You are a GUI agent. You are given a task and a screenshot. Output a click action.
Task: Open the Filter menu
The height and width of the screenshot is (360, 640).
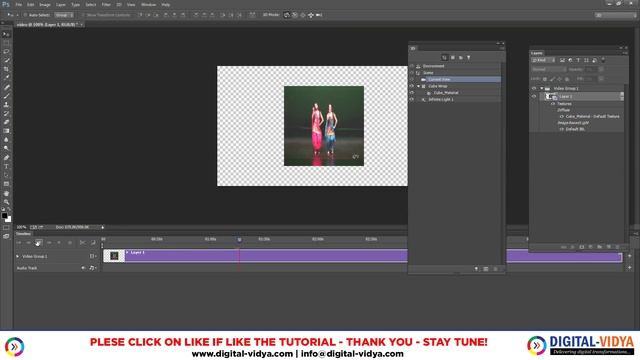(106, 4)
